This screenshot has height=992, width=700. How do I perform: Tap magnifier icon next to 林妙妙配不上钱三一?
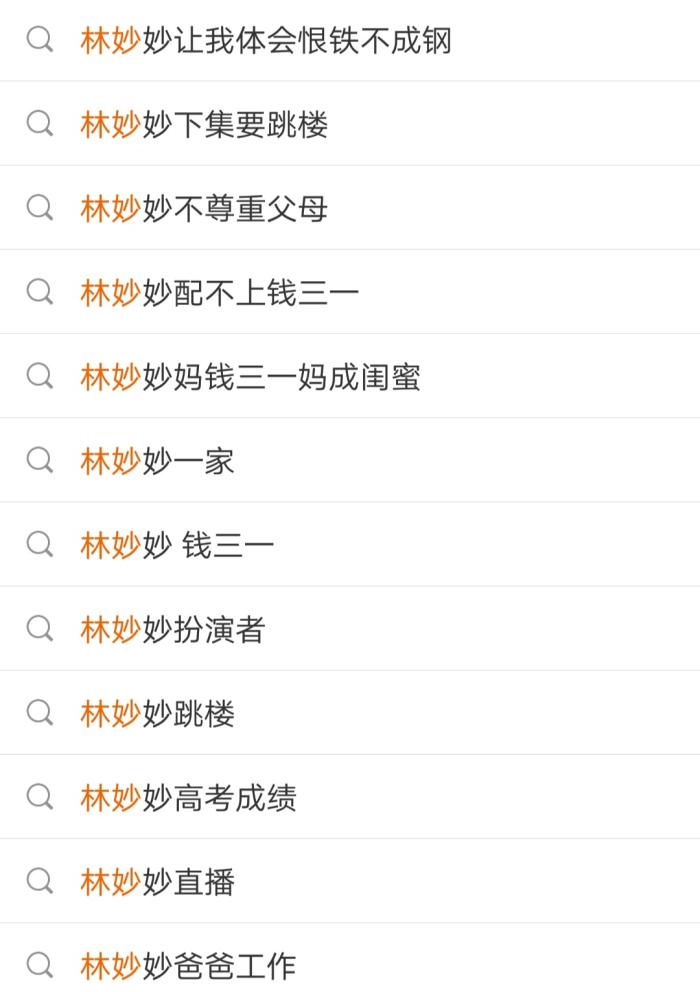pyautogui.click(x=40, y=292)
